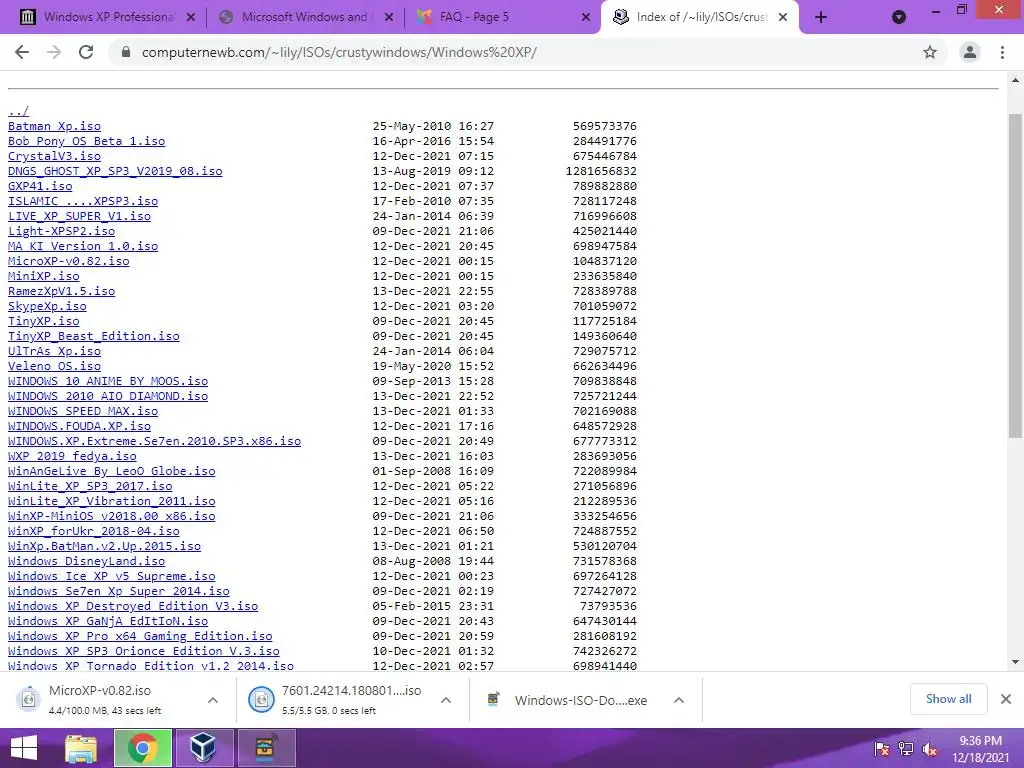Download Windows_XP_Pro_x64_Gaming_Edition.iso
The width and height of the screenshot is (1024, 768).
point(140,637)
